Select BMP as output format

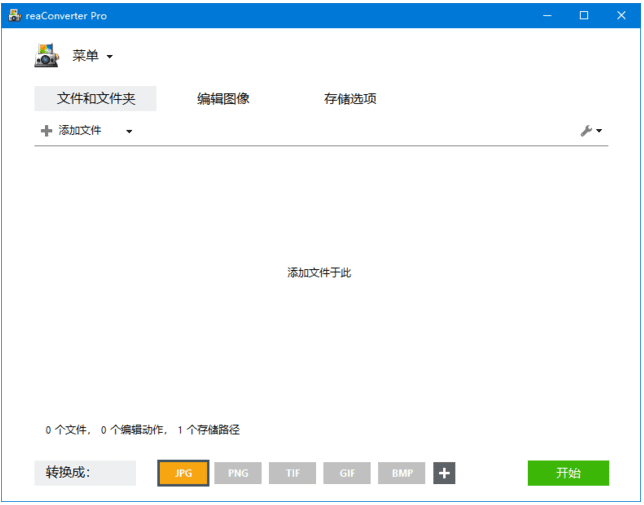click(x=402, y=473)
